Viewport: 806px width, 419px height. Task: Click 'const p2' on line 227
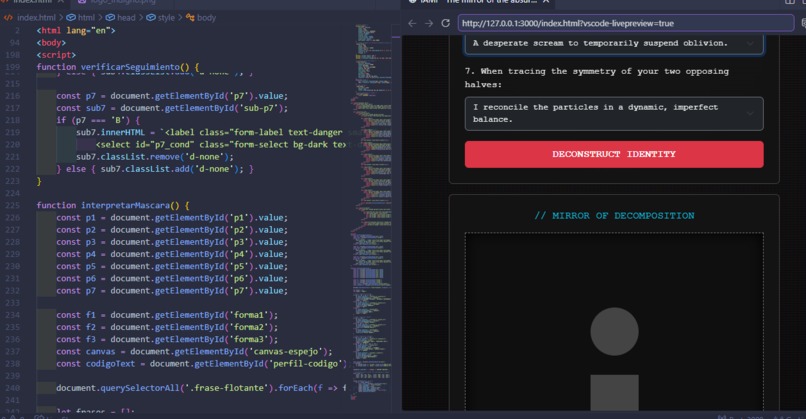tap(172, 230)
